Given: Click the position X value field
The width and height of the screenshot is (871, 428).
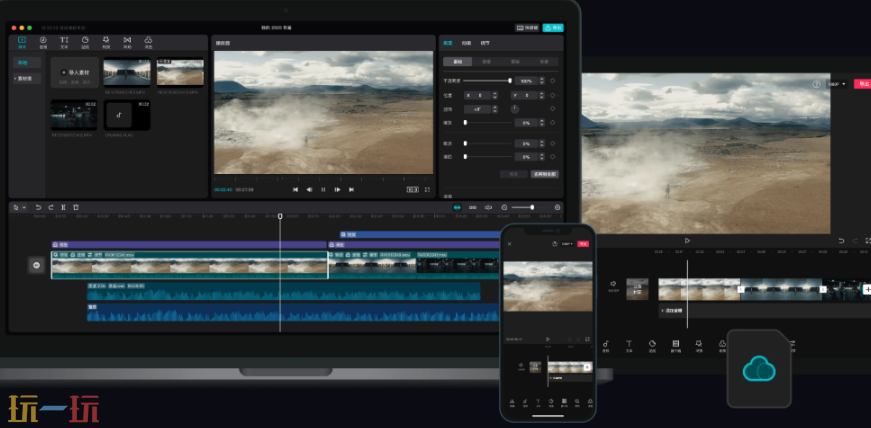Looking at the screenshot, I should click(x=478, y=96).
